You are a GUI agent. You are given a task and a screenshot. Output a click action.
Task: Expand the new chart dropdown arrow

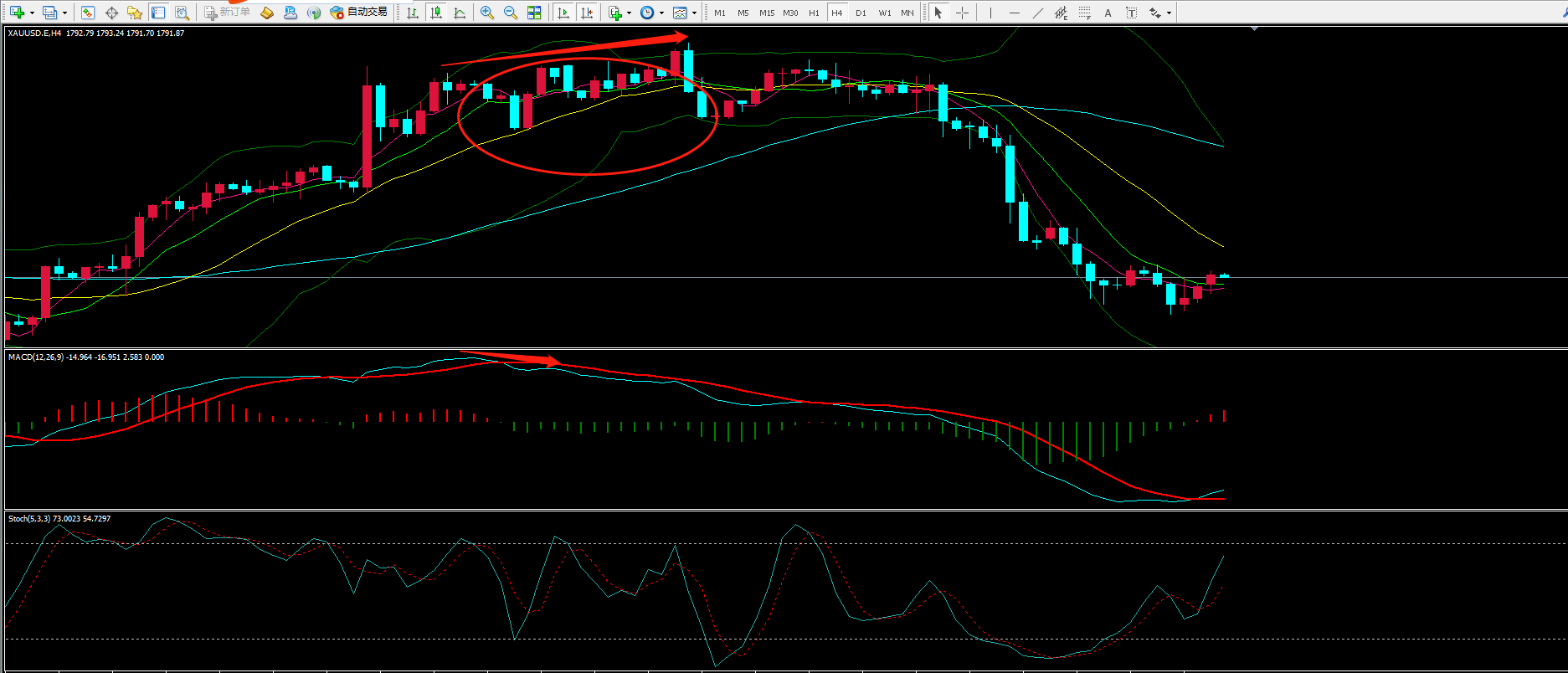pos(32,13)
